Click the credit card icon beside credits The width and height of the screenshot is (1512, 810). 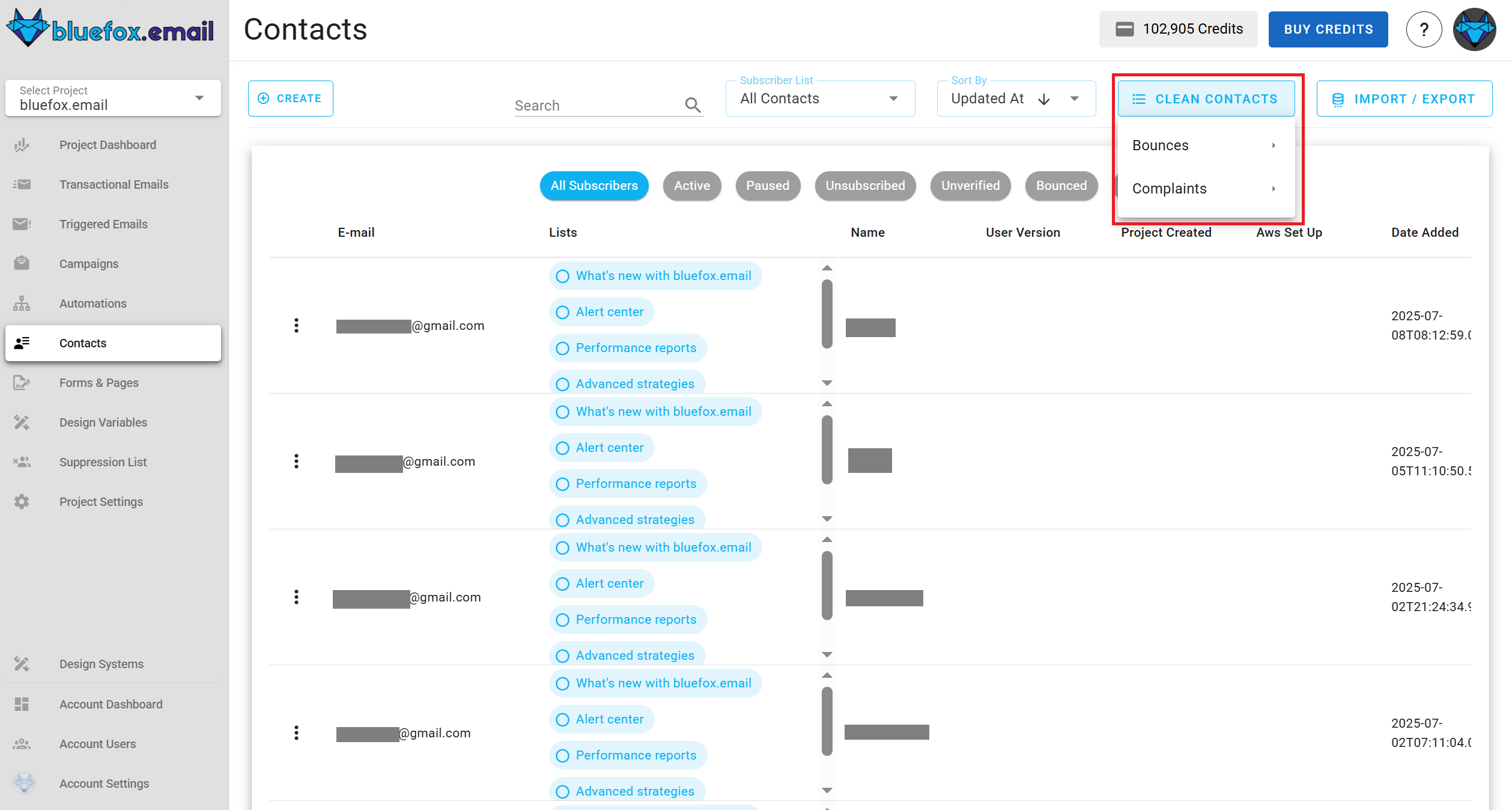point(1125,29)
